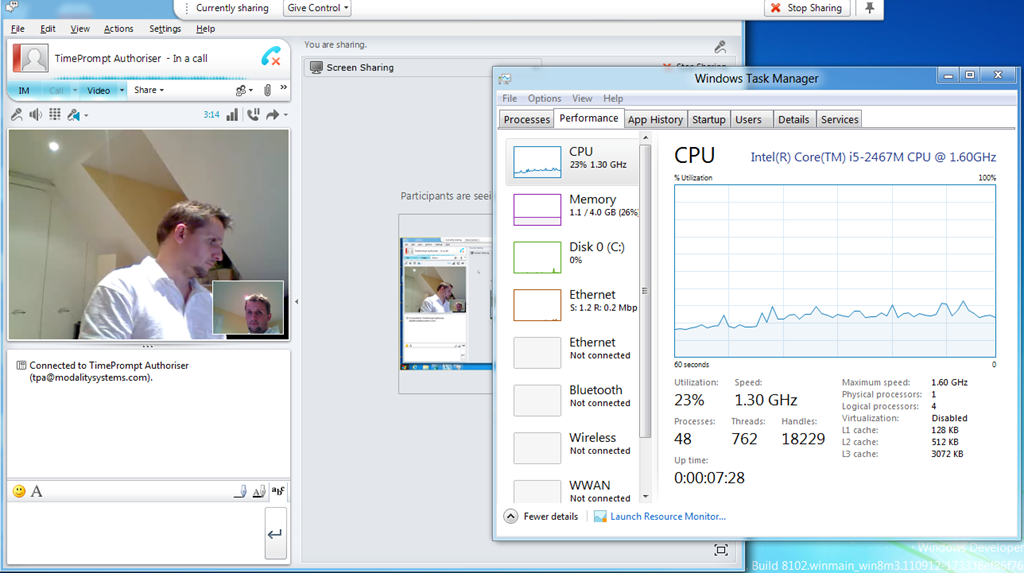Screen dimensions: 1024x573
Task: Open the dial pad icon
Action: click(55, 114)
